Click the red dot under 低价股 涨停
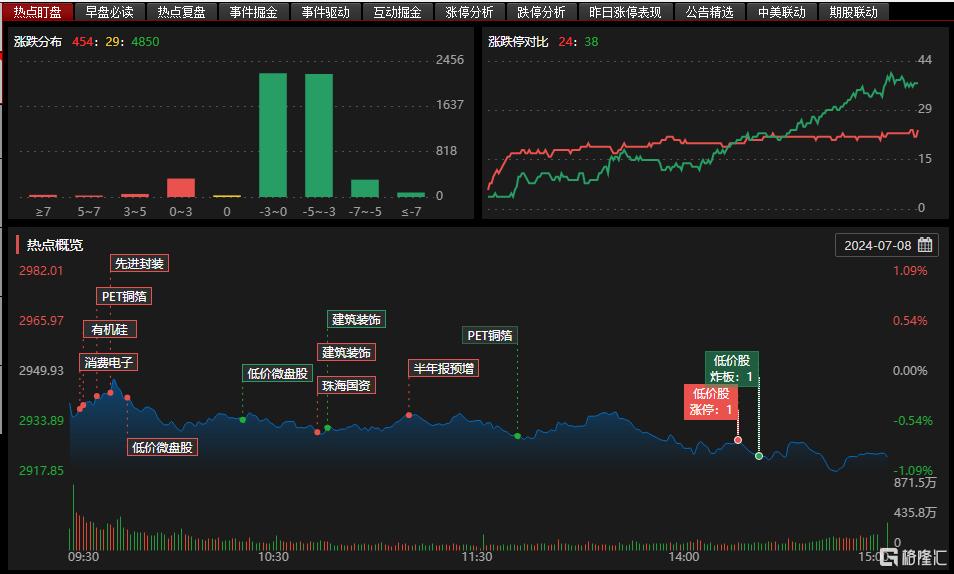The image size is (954, 574). [738, 439]
